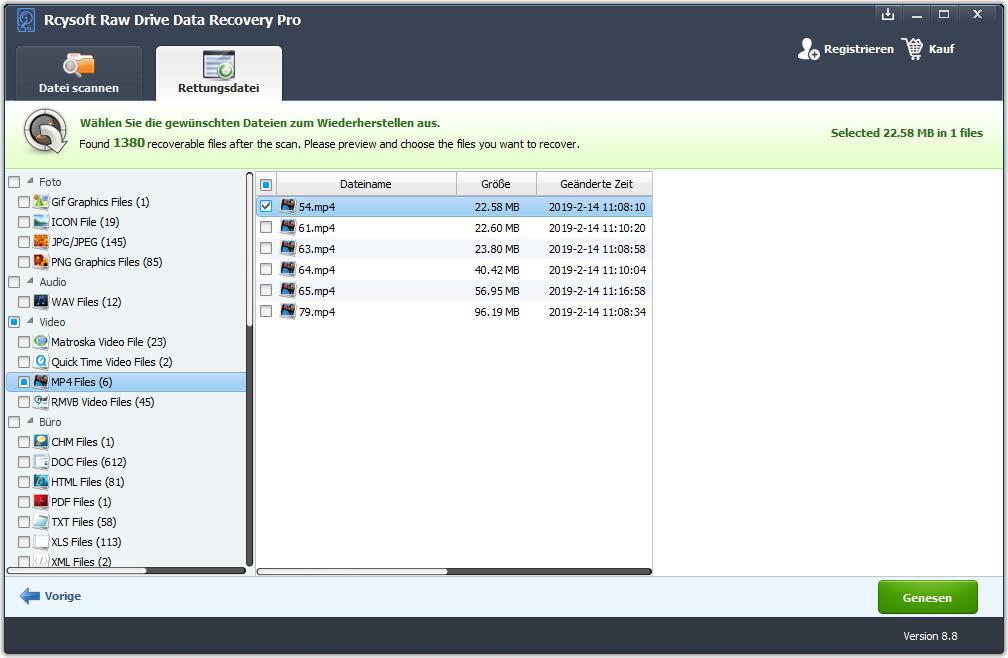This screenshot has width=1008, height=658.
Task: Click the video icon beside 64.mp4
Action: coord(288,269)
